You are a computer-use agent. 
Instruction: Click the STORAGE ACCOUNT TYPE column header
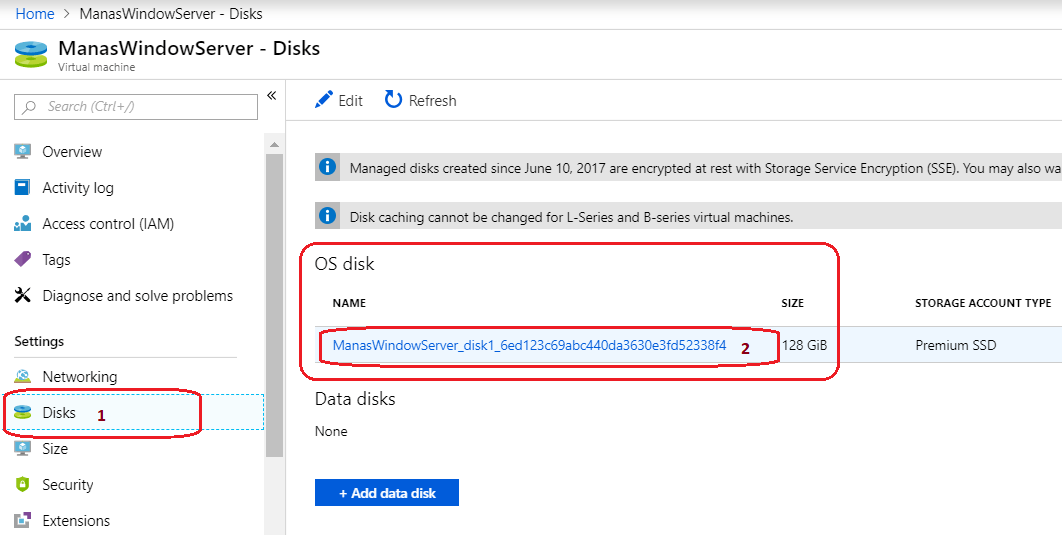[983, 303]
